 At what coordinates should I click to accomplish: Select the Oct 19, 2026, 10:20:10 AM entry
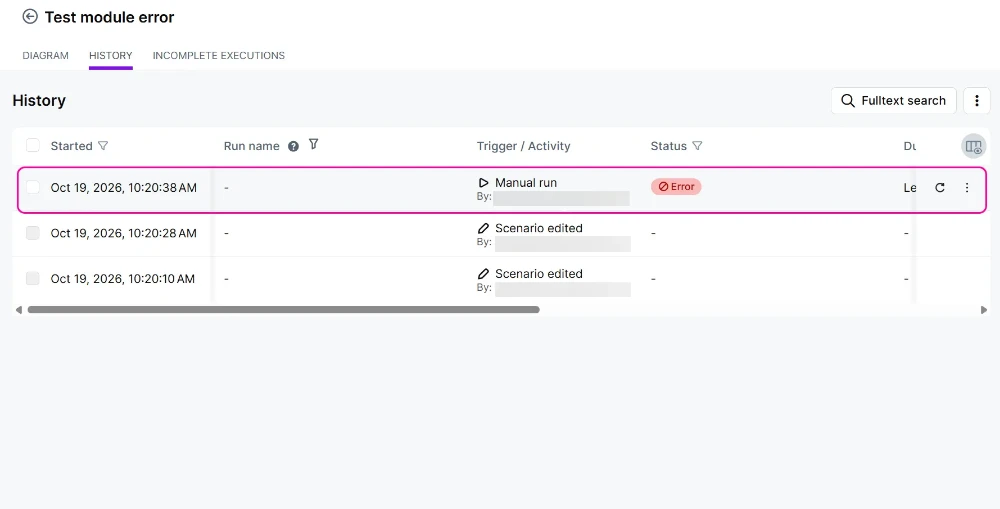tap(122, 279)
